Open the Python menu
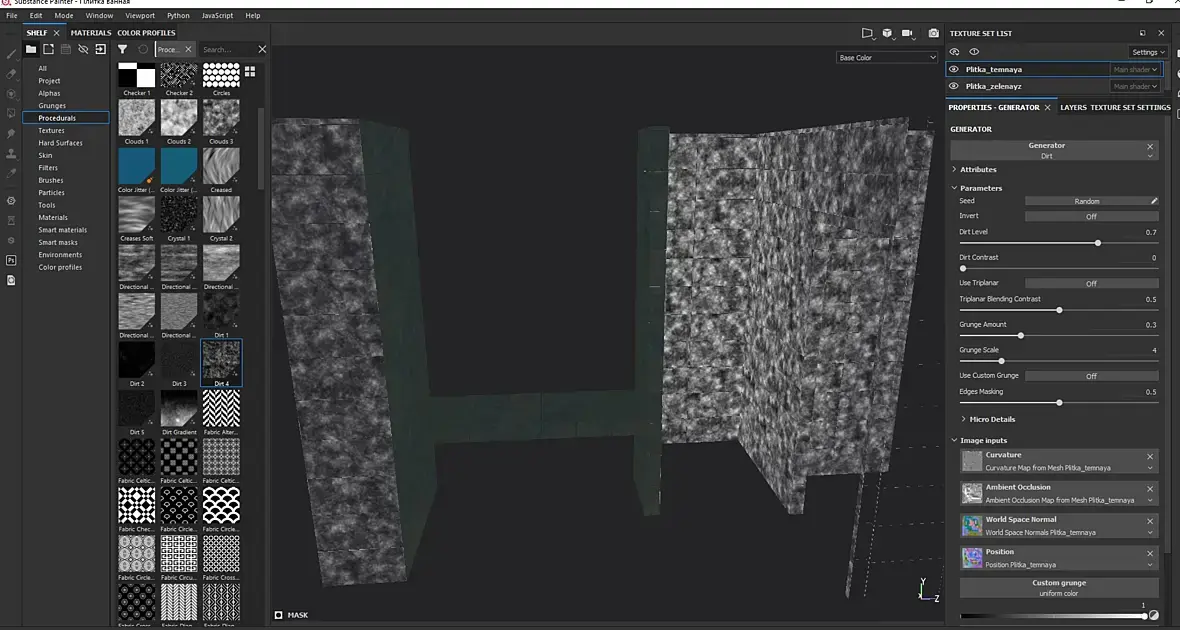 [178, 15]
